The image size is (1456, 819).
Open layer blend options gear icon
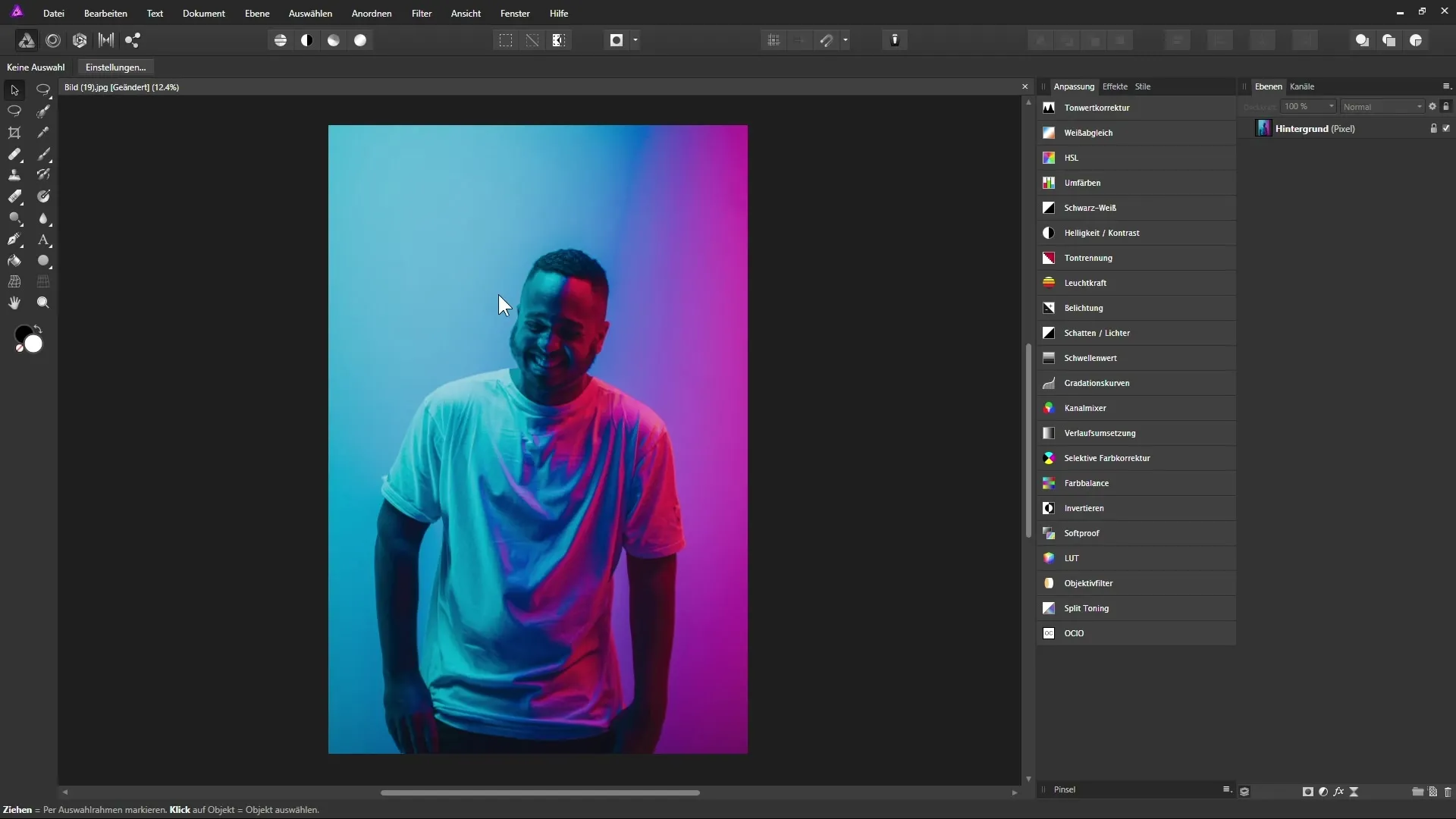click(1432, 107)
